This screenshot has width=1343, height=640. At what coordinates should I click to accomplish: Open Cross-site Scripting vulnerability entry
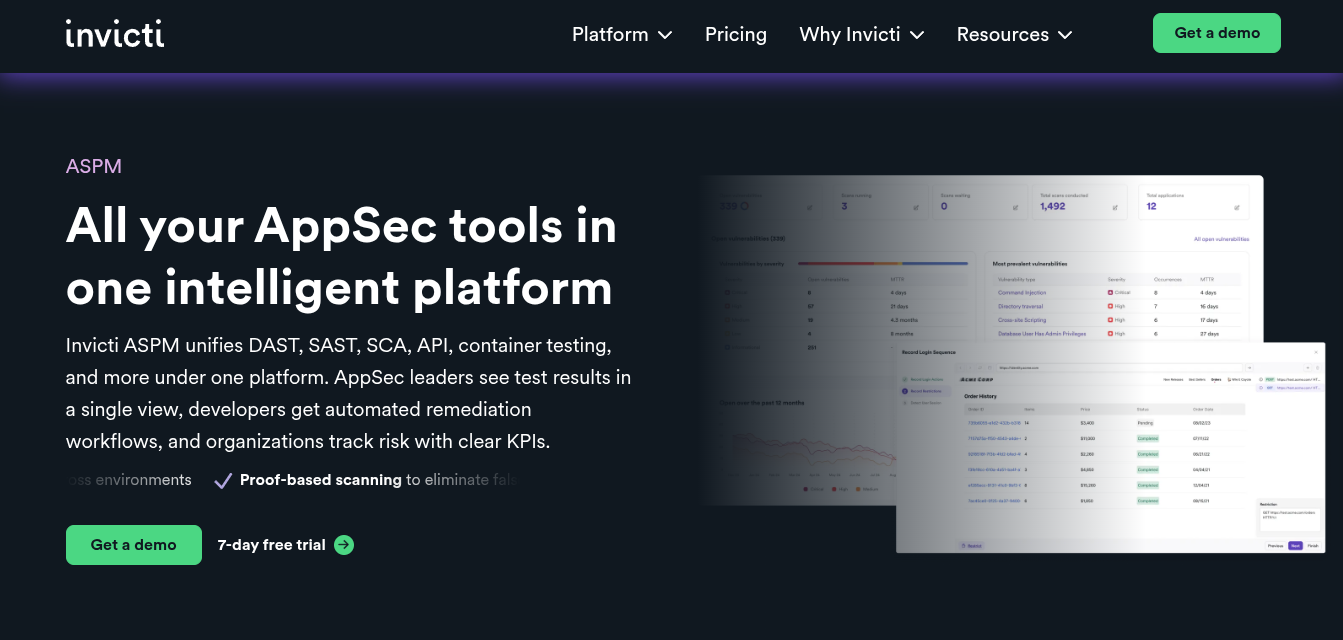tap(1022, 320)
